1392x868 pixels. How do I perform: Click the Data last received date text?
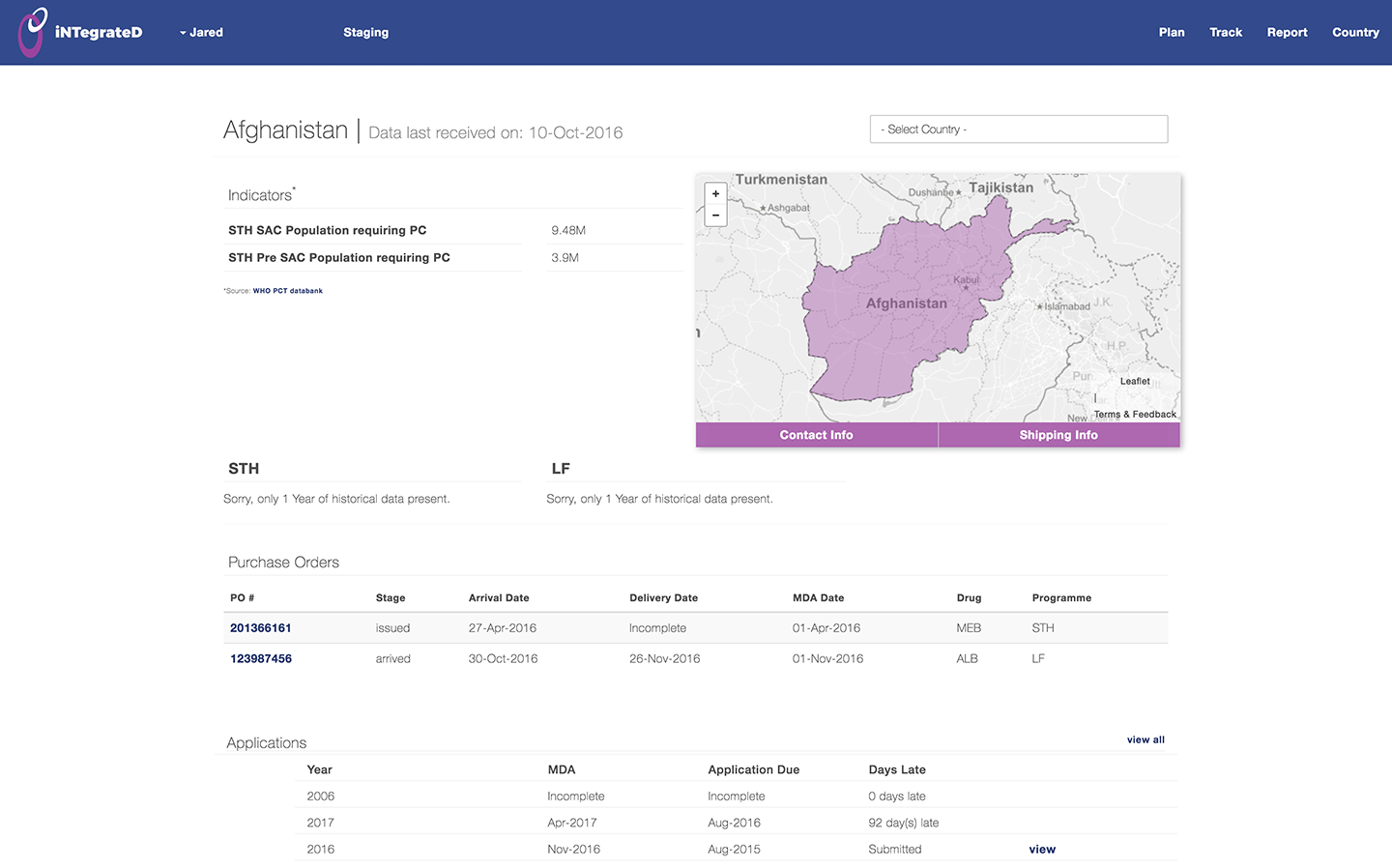(x=495, y=132)
